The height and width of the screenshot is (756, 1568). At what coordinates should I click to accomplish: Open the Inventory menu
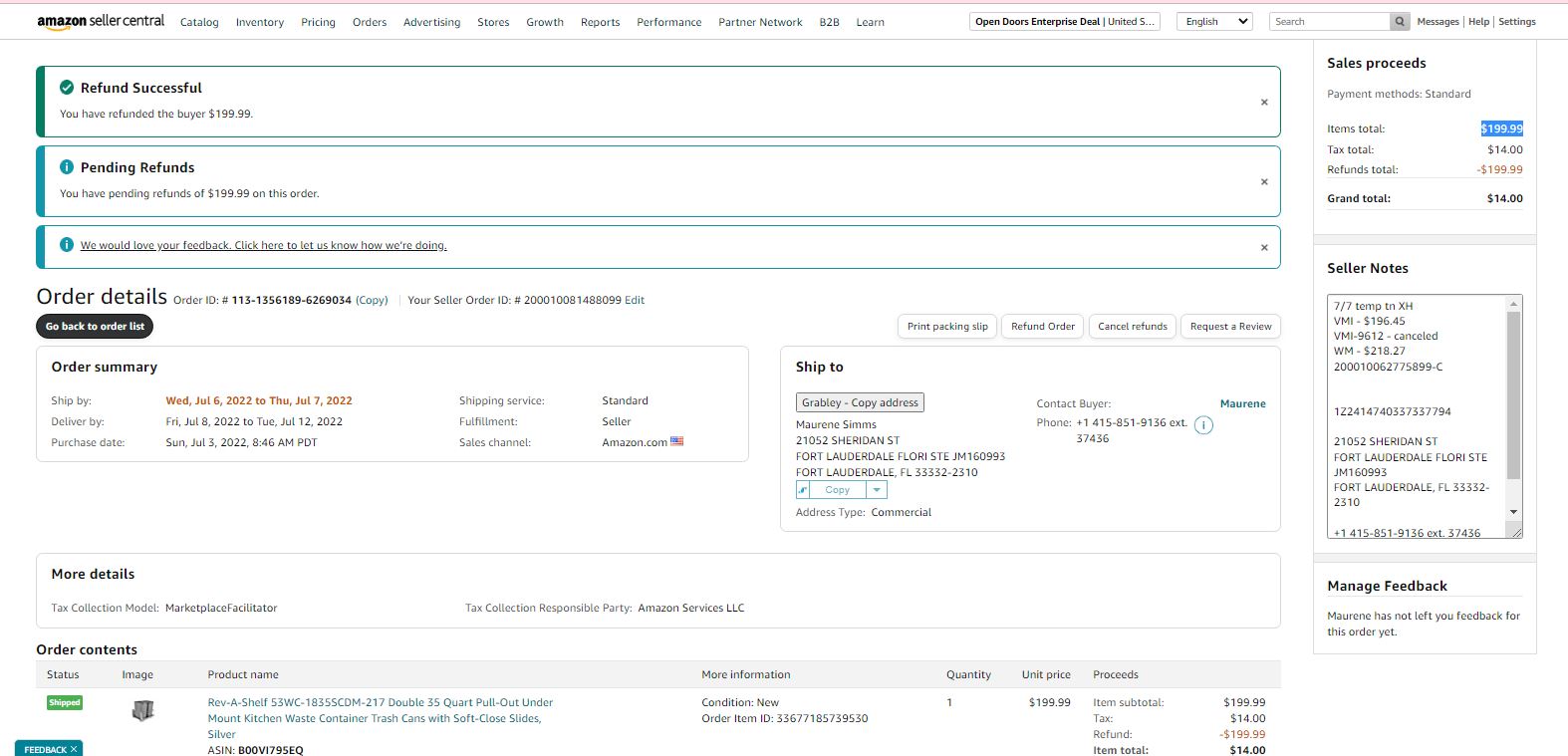[260, 22]
